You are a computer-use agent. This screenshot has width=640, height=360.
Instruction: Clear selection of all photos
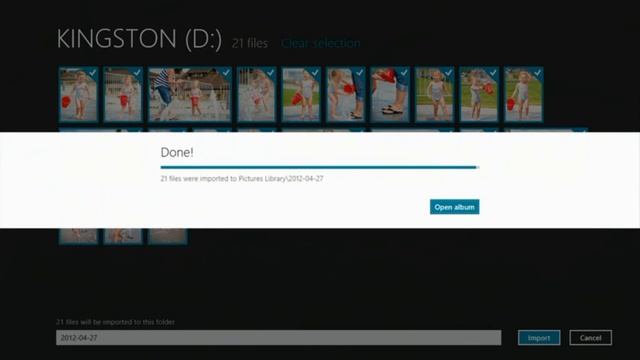tap(320, 43)
